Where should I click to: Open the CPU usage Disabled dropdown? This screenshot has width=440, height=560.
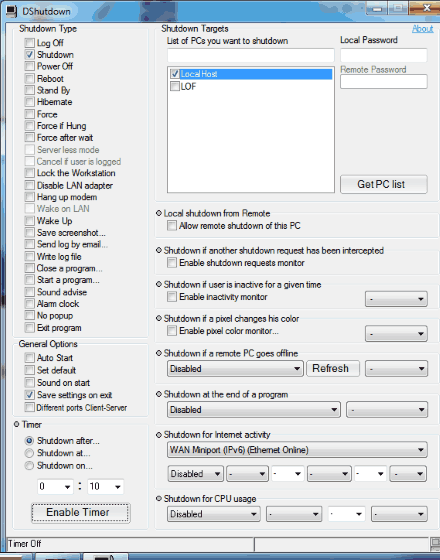[x=213, y=514]
